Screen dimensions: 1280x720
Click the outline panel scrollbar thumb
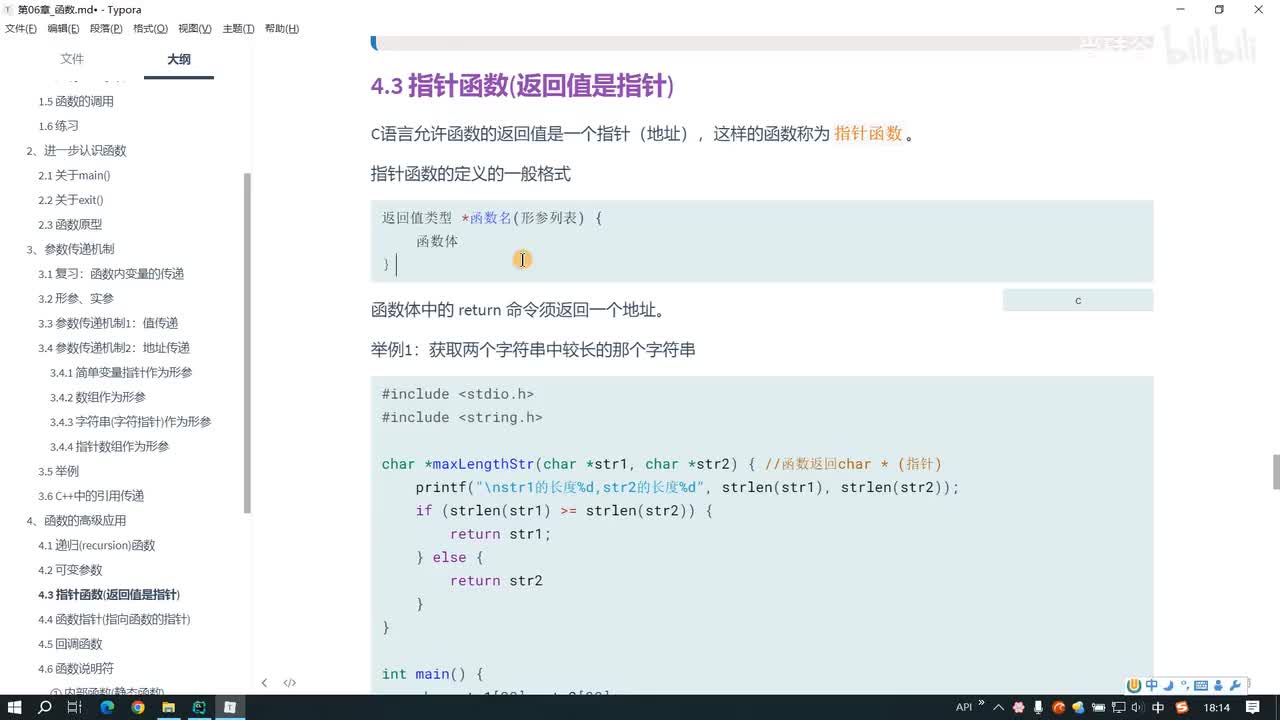click(x=248, y=342)
